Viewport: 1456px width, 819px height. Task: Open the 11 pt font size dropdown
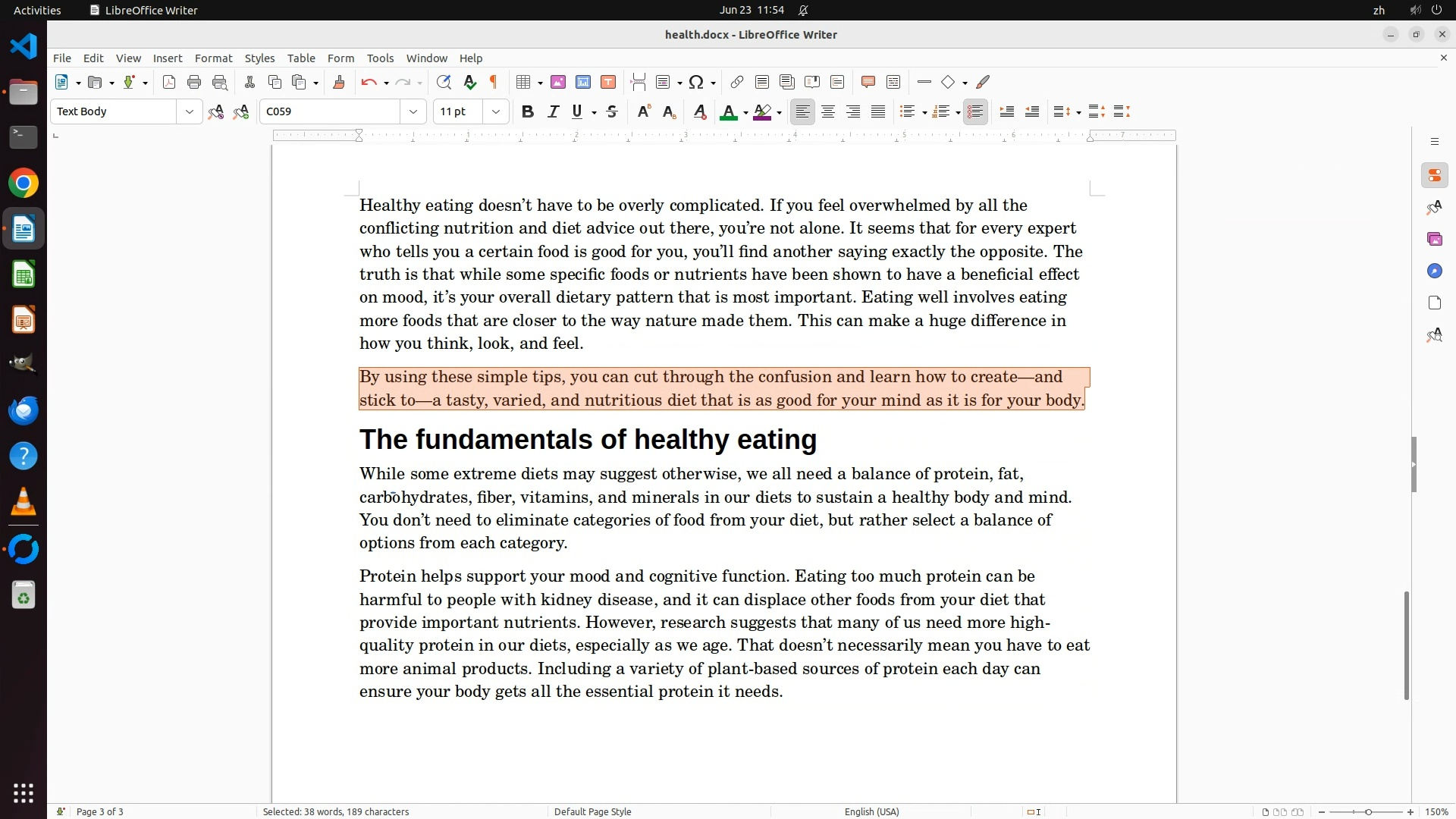click(x=496, y=111)
